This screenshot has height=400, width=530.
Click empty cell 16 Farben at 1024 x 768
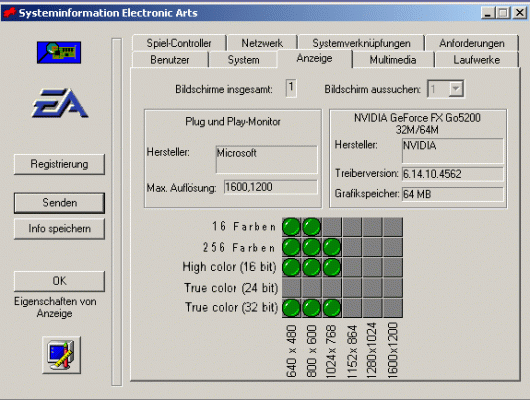[x=332, y=227]
